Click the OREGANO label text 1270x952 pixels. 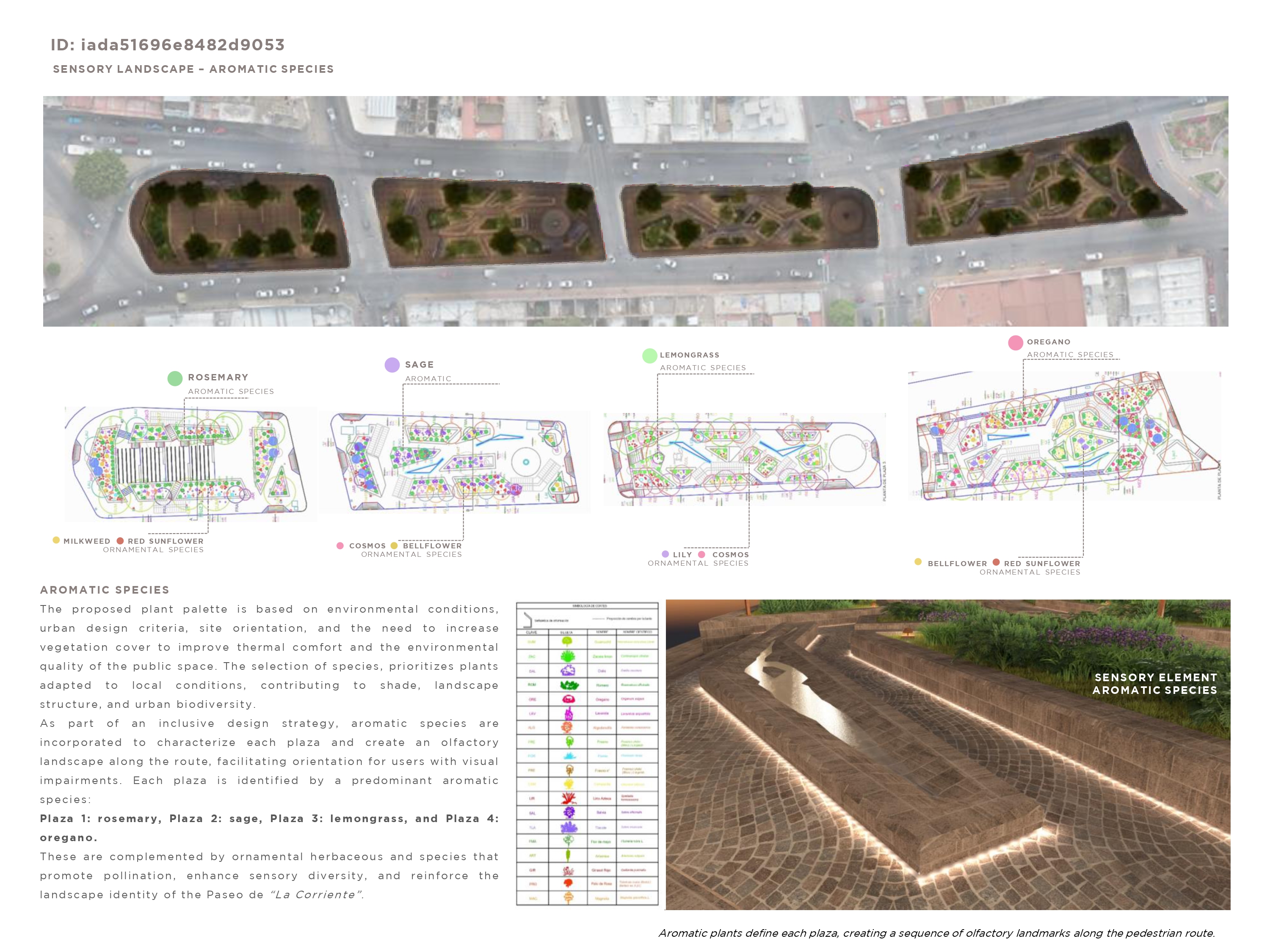[1048, 341]
